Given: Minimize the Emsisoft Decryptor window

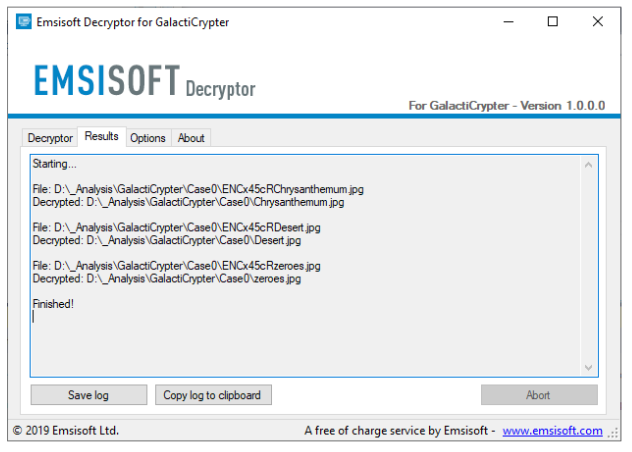Looking at the screenshot, I should pos(509,21).
